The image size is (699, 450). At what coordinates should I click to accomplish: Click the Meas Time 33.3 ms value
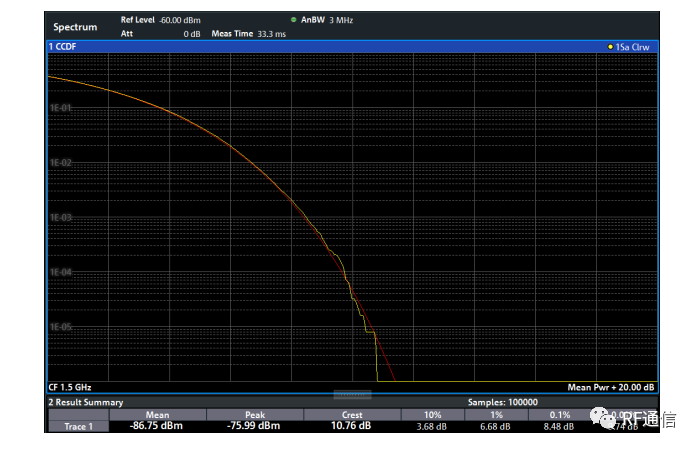pos(249,34)
